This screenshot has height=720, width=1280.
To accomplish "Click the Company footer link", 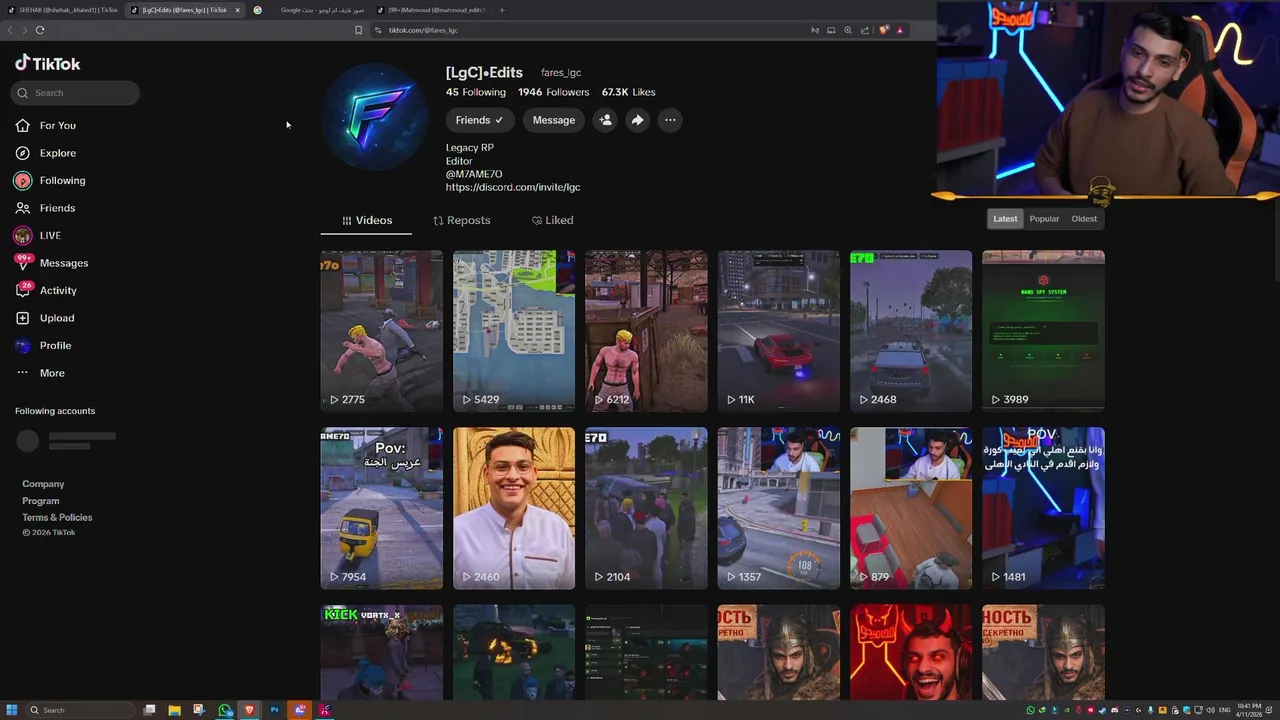I will [43, 484].
